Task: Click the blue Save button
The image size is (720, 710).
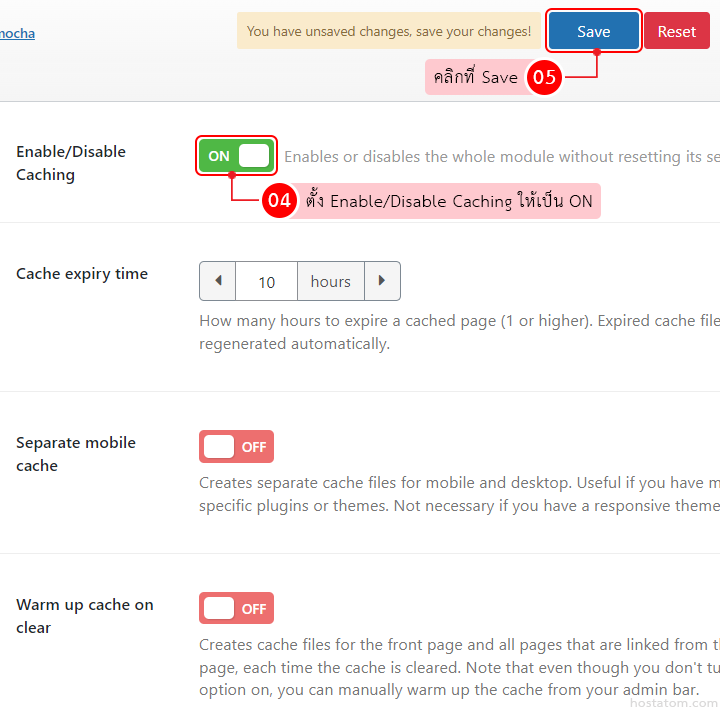Action: 593,31
